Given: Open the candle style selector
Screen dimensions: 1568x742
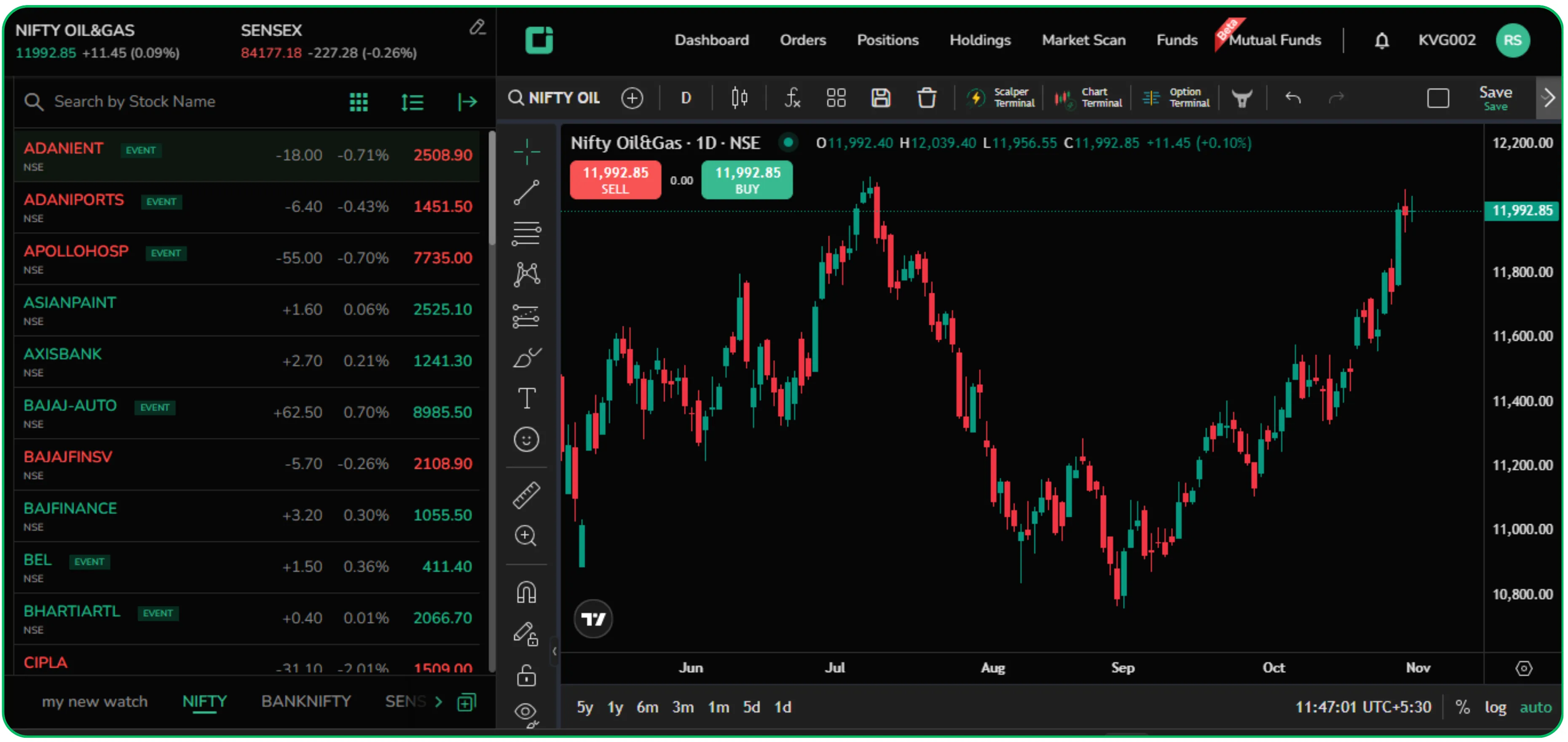Looking at the screenshot, I should point(739,97).
